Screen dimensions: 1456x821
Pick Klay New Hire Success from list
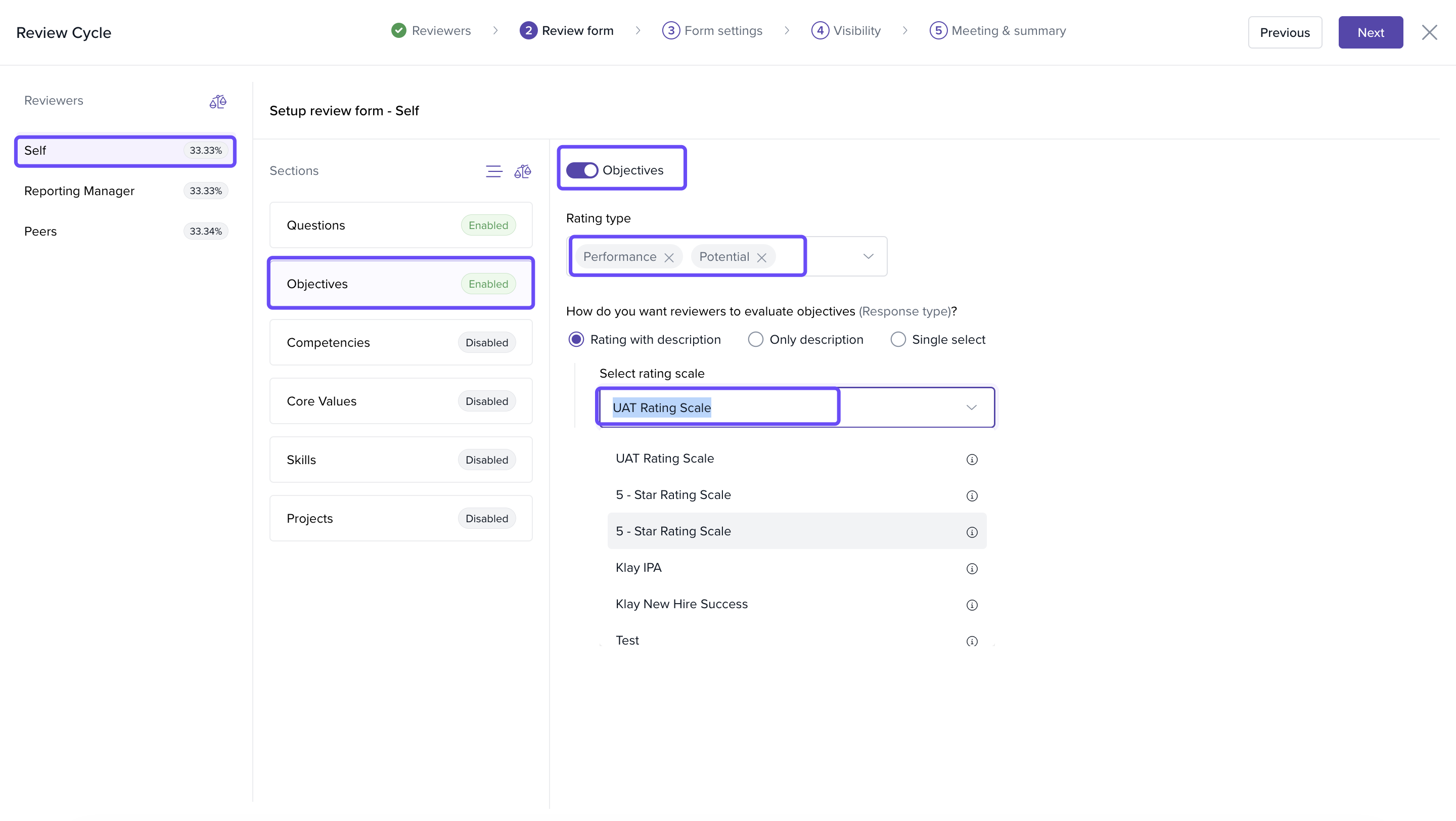(681, 604)
